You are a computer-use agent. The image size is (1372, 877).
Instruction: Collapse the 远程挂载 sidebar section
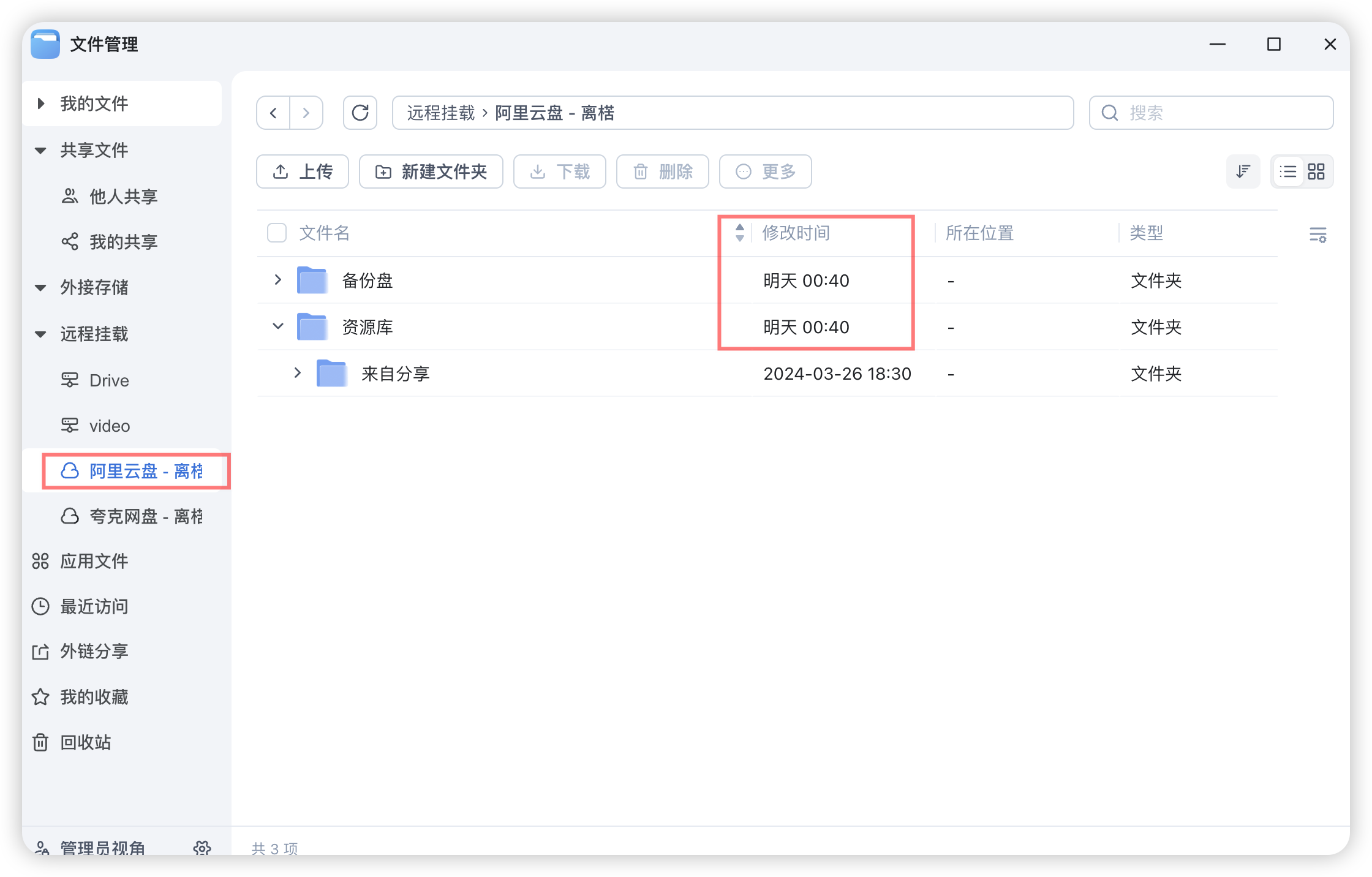coord(41,334)
